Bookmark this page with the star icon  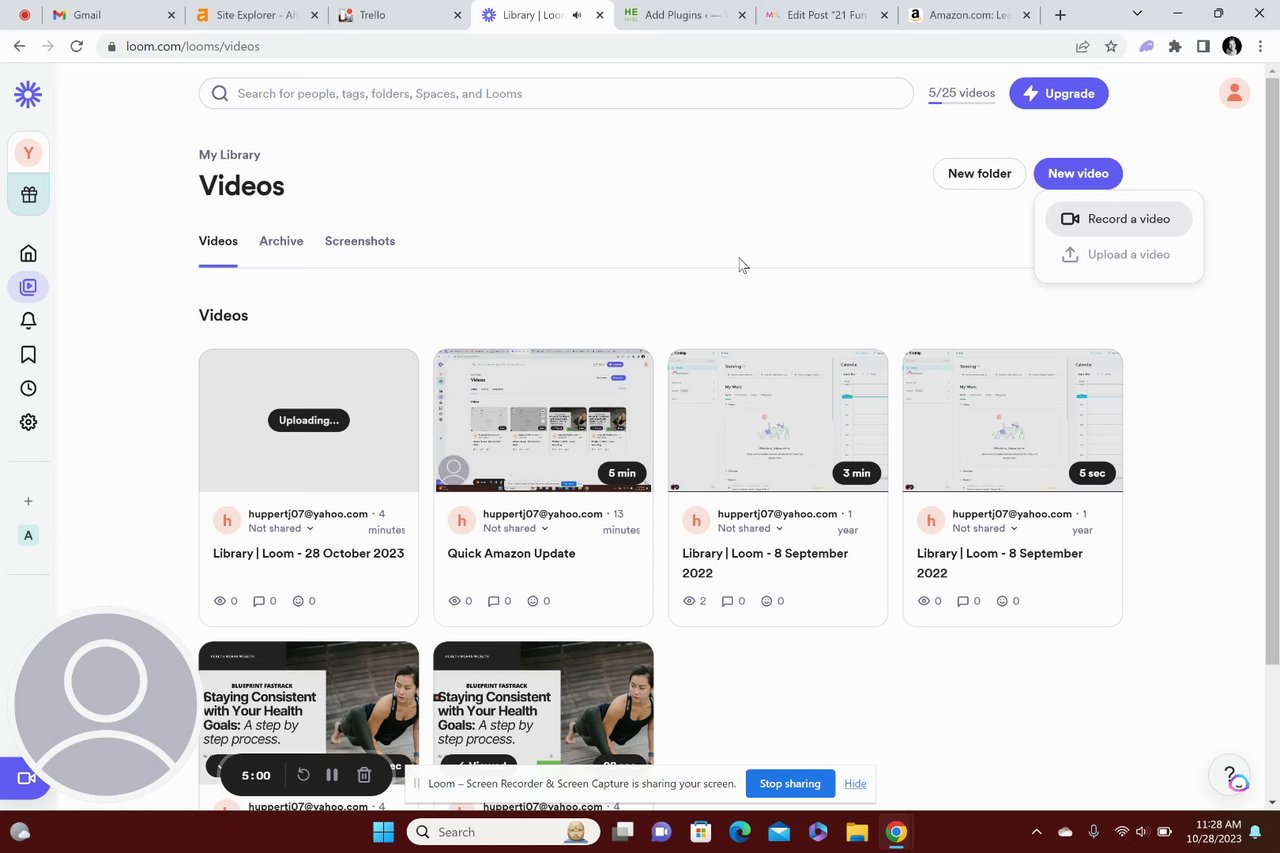1111,46
